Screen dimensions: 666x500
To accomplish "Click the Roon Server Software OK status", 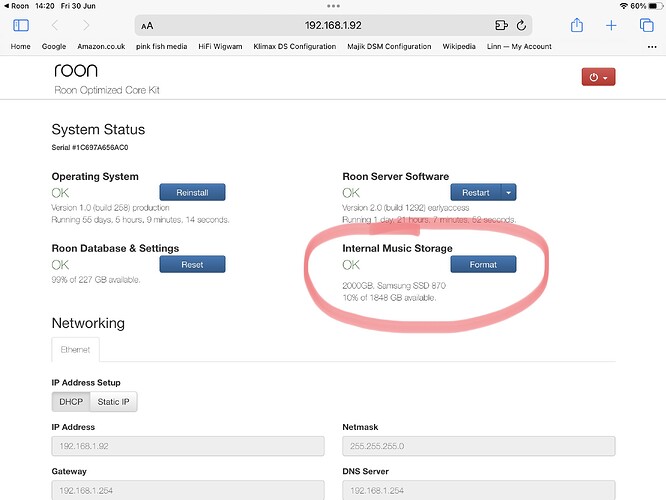I will (x=351, y=193).
